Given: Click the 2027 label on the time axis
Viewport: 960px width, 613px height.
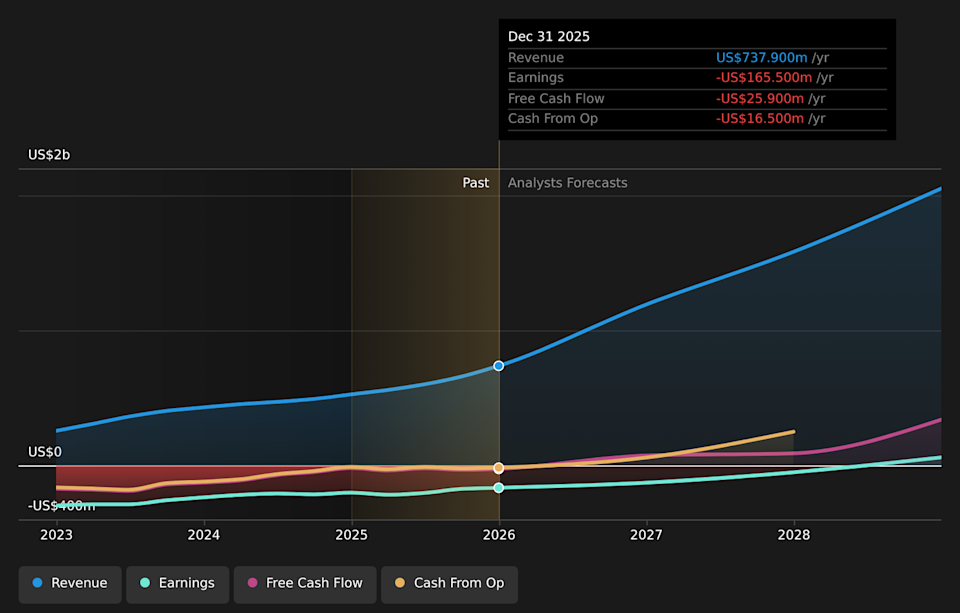Looking at the screenshot, I should (646, 535).
